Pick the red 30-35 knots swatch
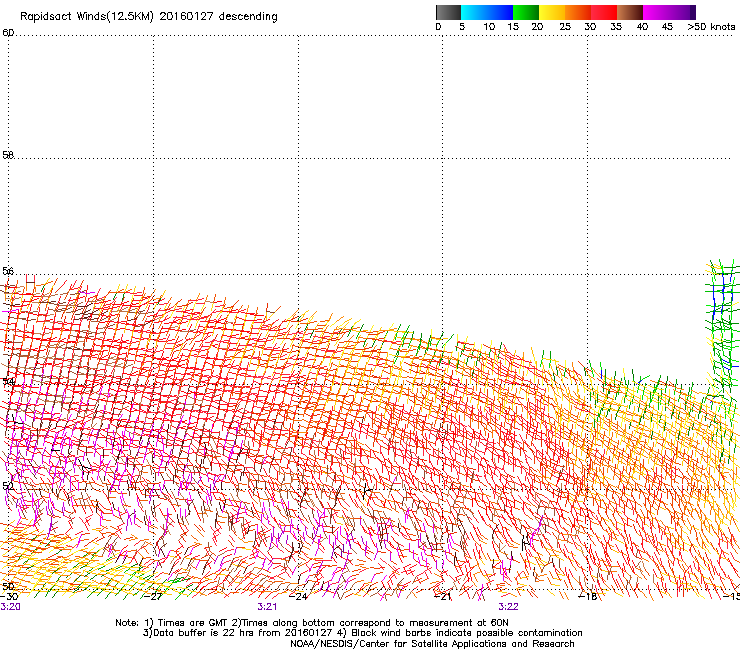The height and width of the screenshot is (650, 740). point(604,12)
